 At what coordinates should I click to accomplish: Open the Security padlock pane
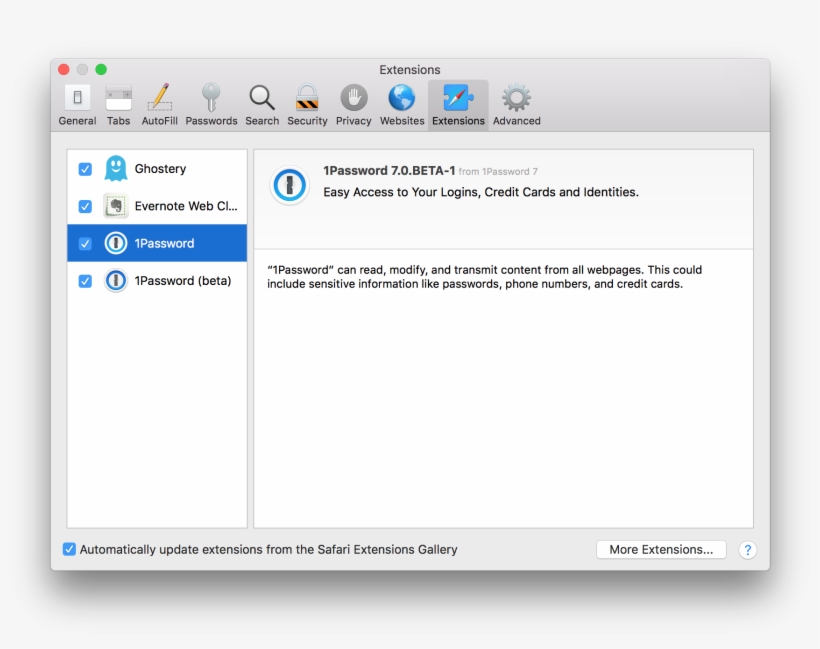click(307, 105)
